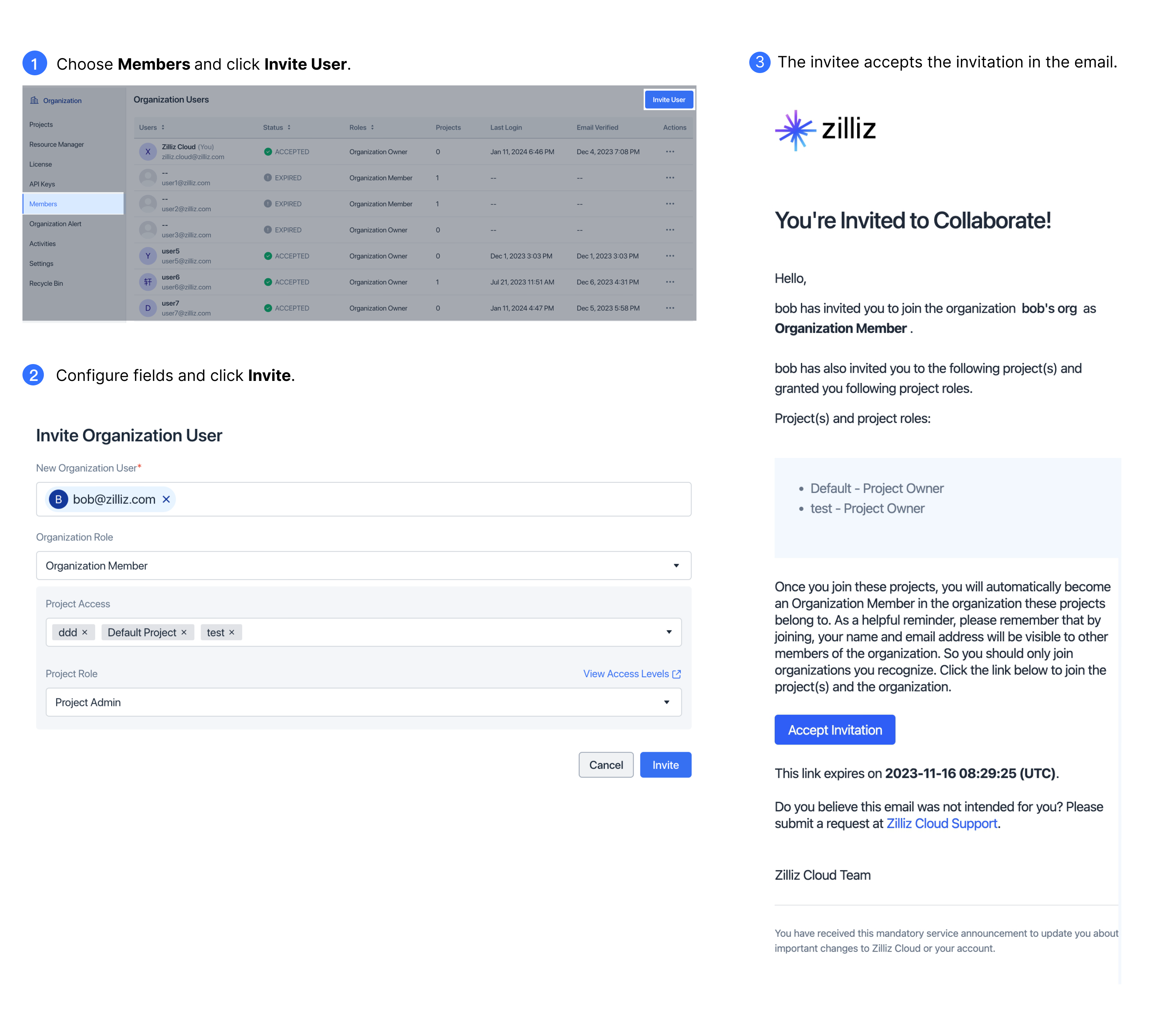Image resolution: width=1175 pixels, height=1036 pixels.
Task: Open actions menu for user6 row
Action: point(670,282)
